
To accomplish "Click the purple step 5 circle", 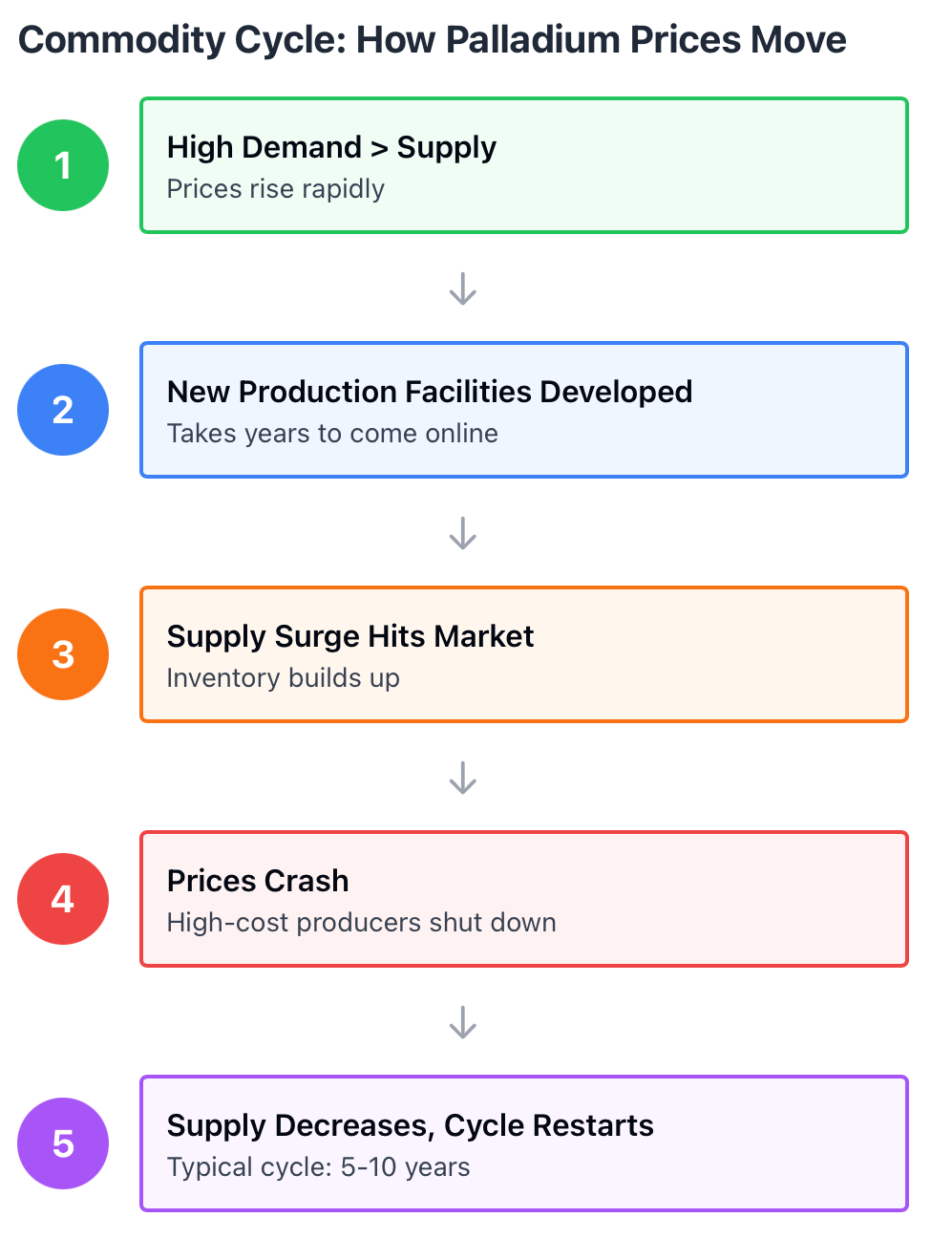I will coord(63,1143).
